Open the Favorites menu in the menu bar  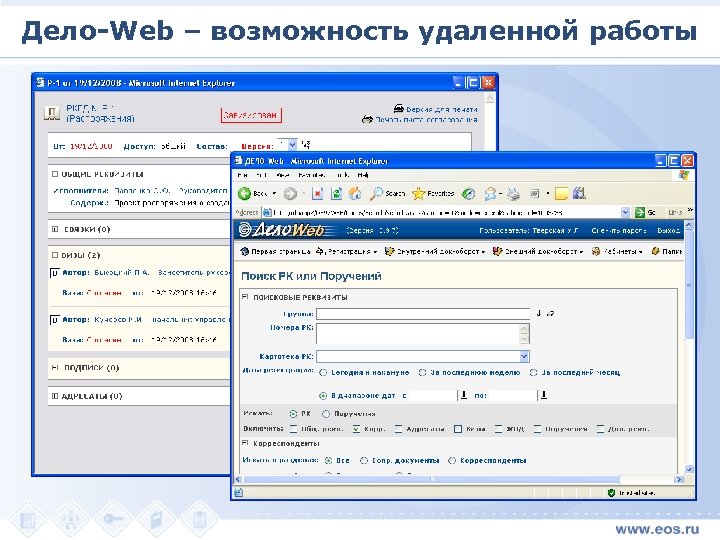[x=312, y=175]
